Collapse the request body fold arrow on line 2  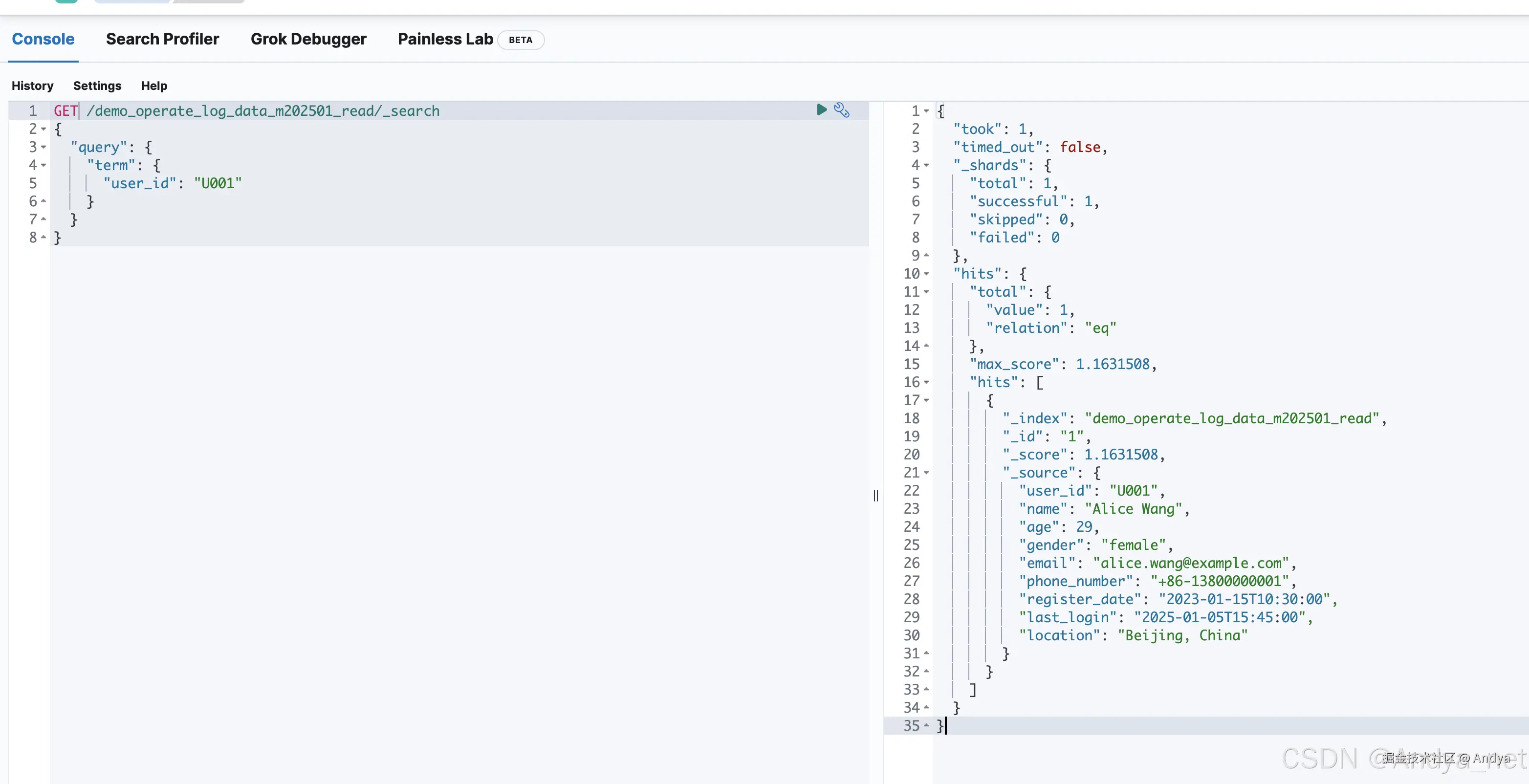tap(44, 130)
